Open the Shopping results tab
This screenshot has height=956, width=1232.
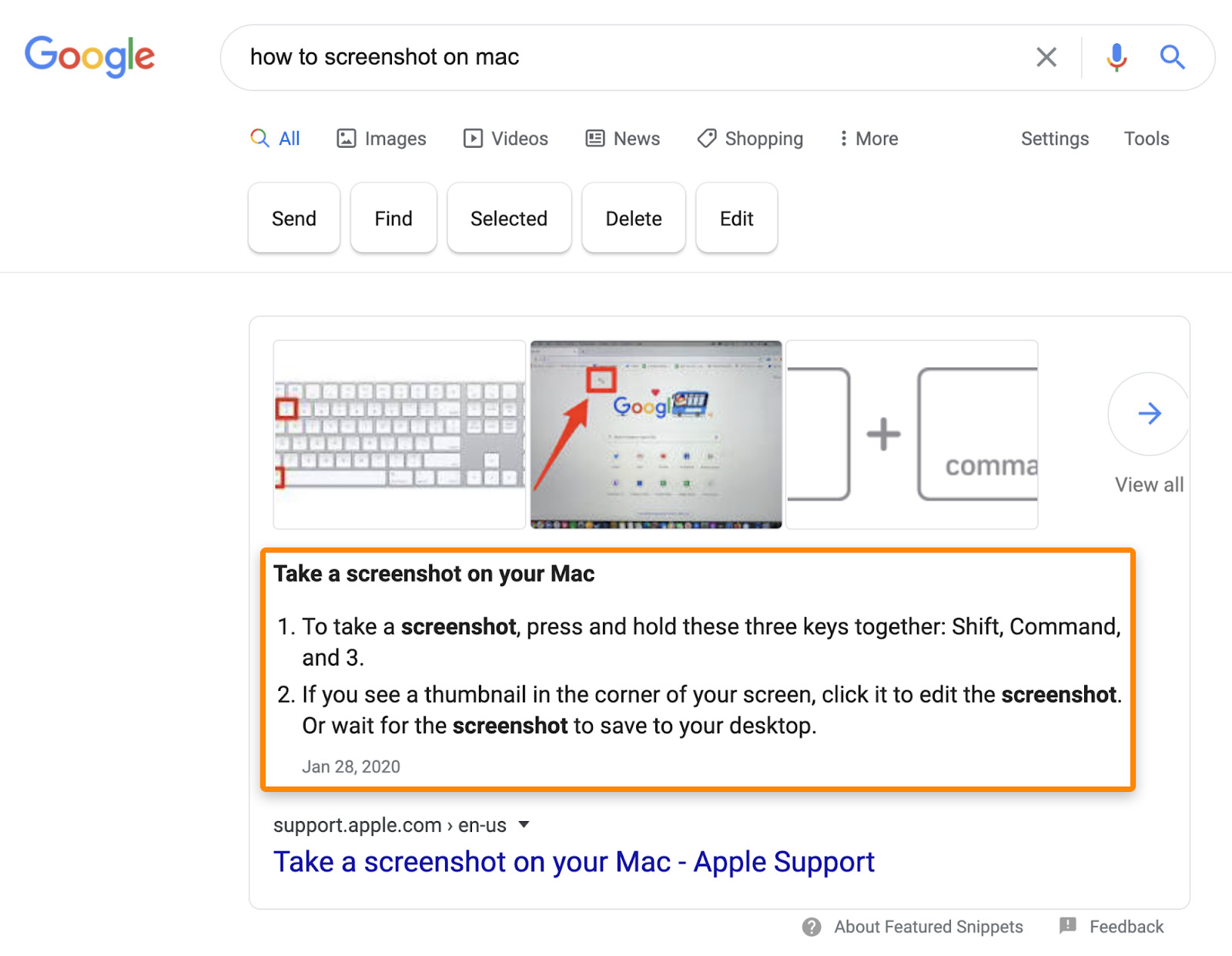[750, 139]
